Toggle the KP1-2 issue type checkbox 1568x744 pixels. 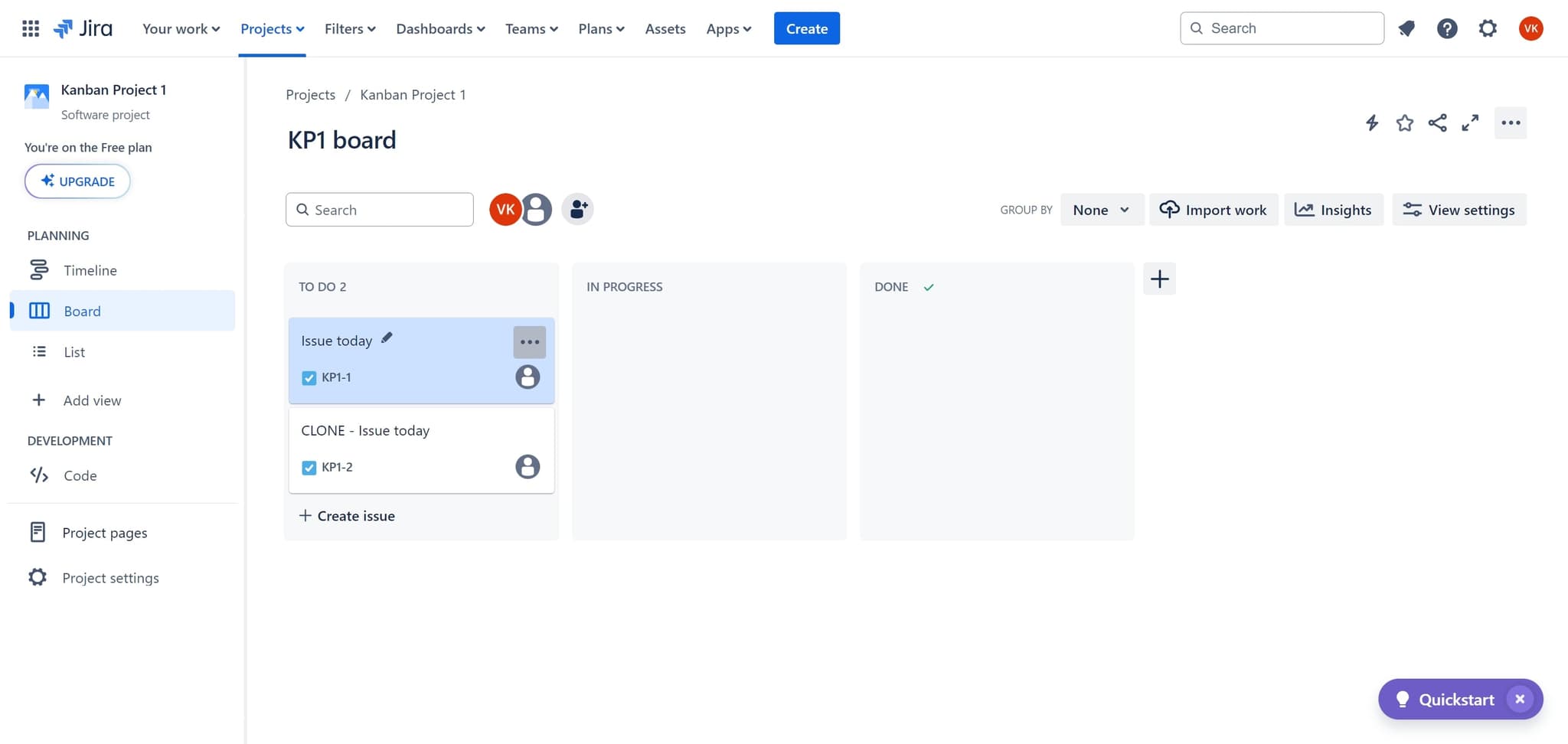tap(309, 467)
